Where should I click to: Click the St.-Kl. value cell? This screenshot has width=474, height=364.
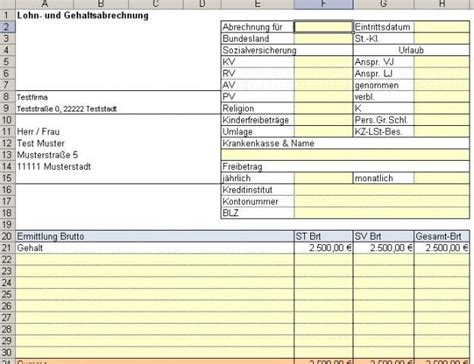(442, 38)
